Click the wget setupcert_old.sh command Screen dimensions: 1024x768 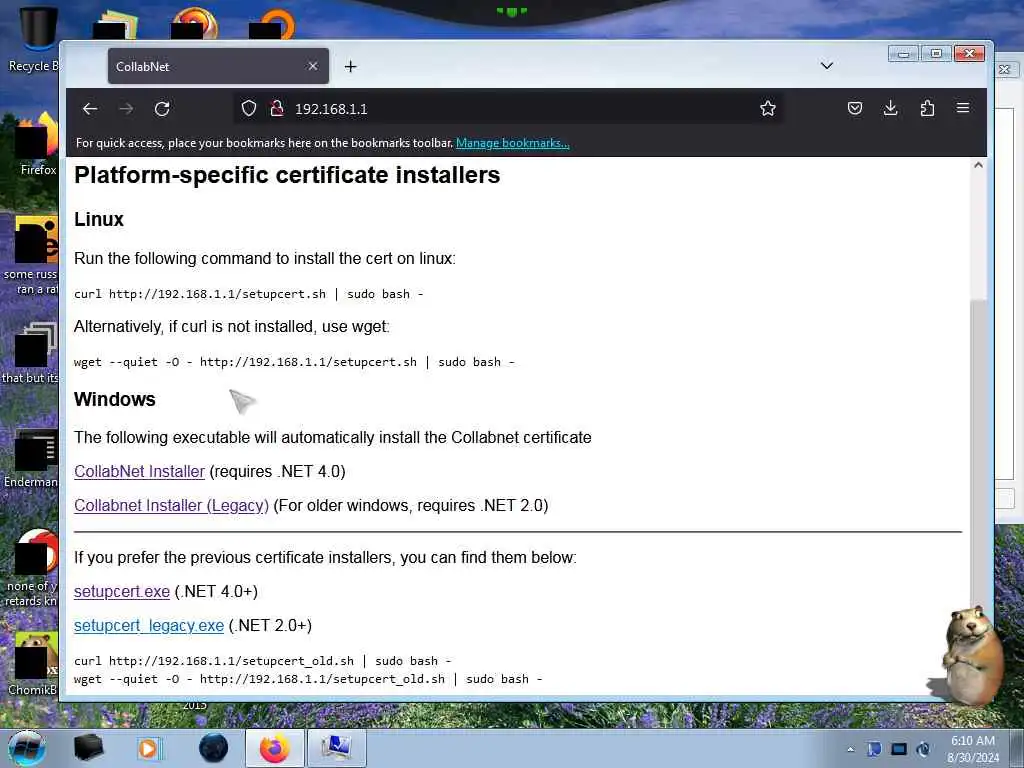point(308,679)
